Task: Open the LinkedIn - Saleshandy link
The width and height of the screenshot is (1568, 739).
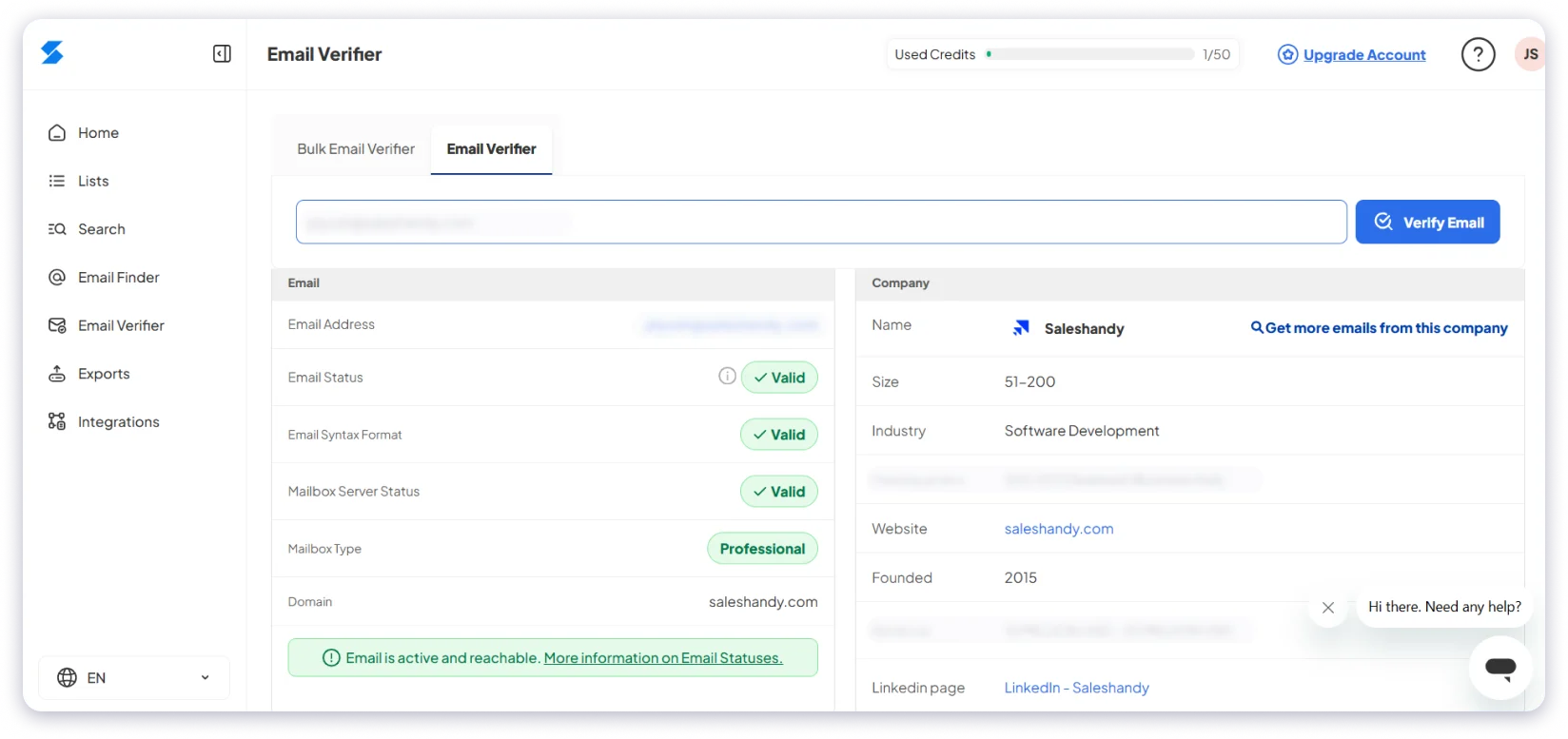Action: (x=1077, y=688)
